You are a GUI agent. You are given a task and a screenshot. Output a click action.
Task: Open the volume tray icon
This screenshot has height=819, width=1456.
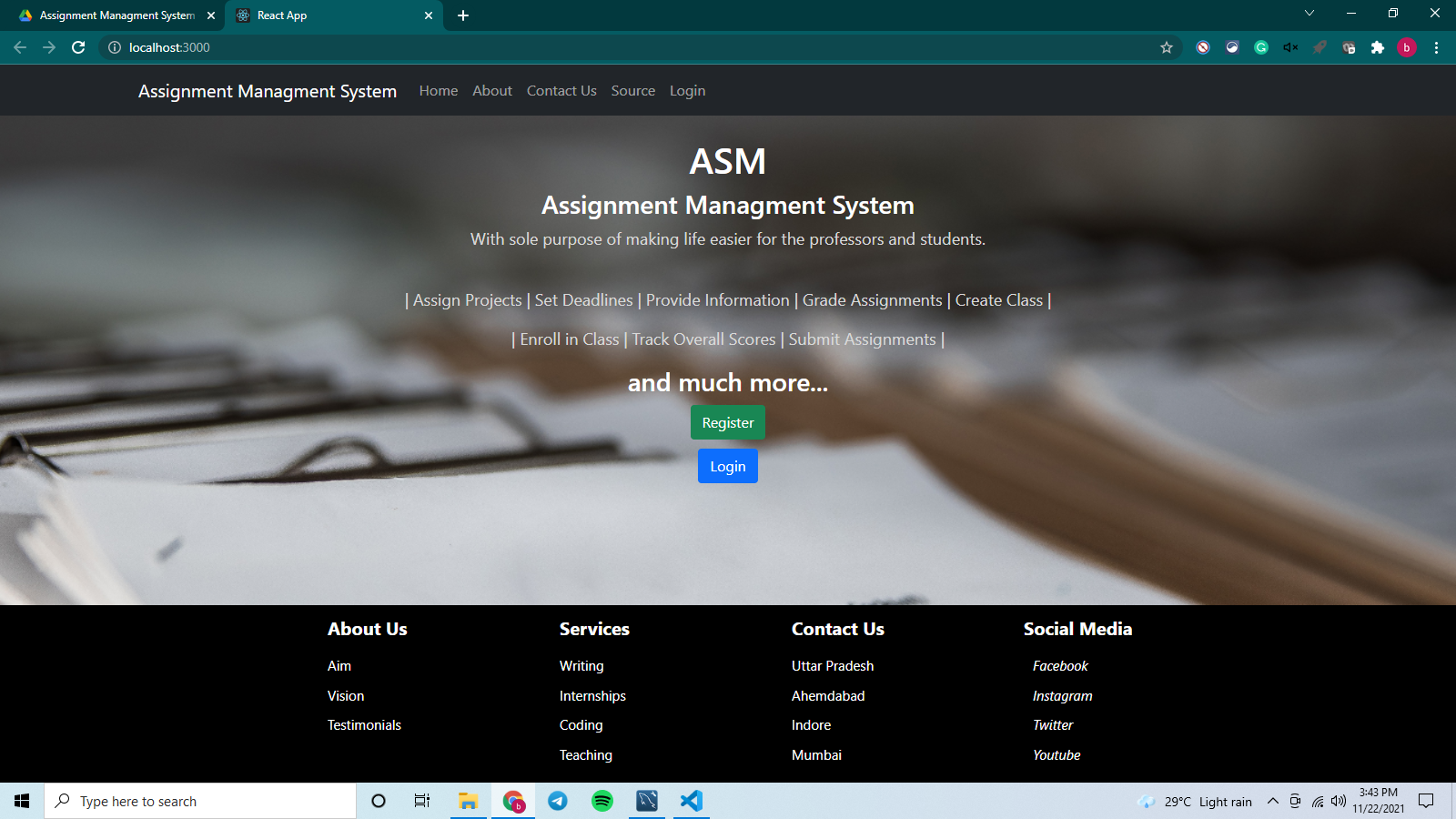[x=1338, y=801]
